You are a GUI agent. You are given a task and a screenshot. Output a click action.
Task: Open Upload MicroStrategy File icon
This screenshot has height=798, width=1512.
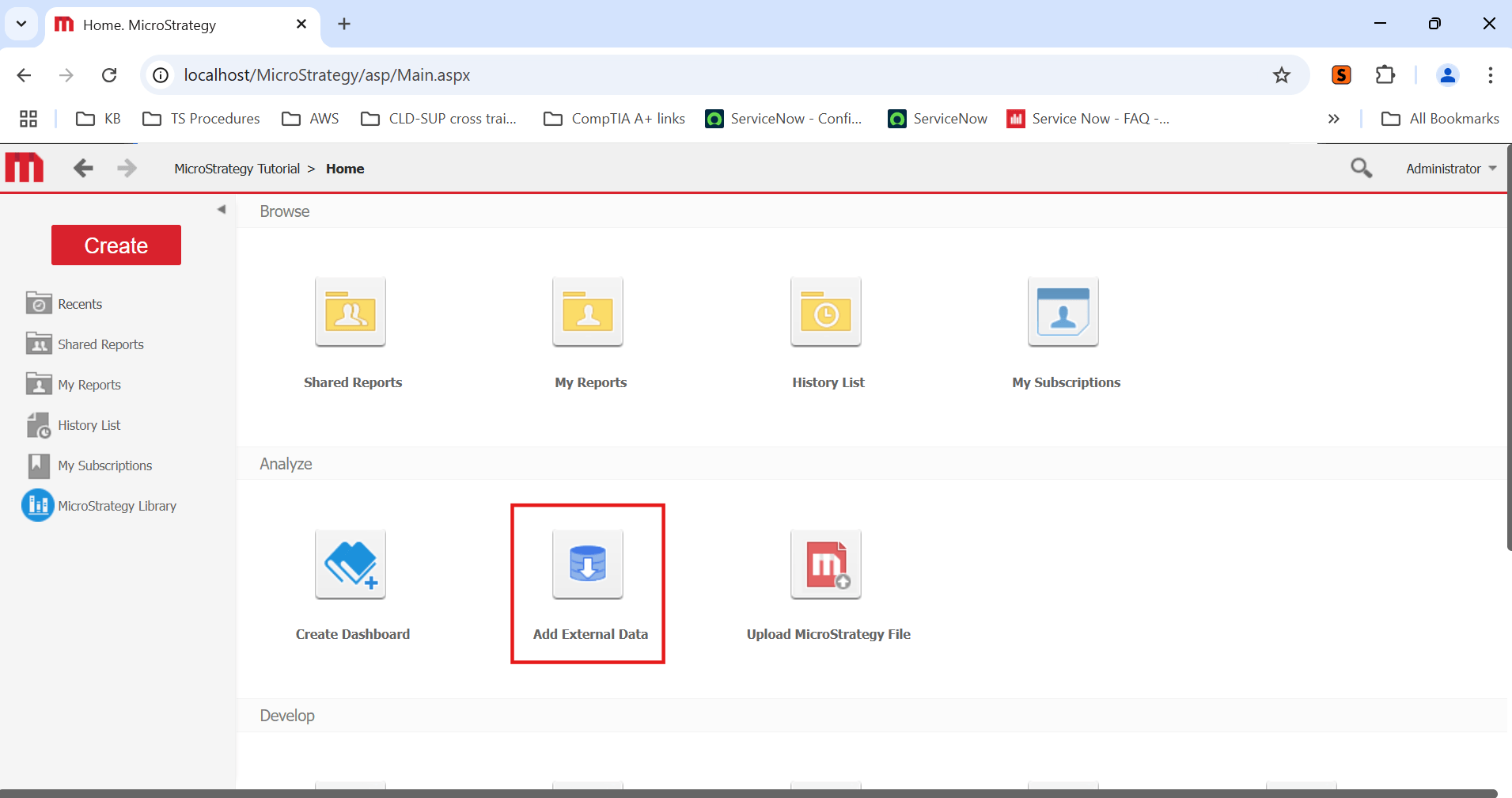click(826, 564)
